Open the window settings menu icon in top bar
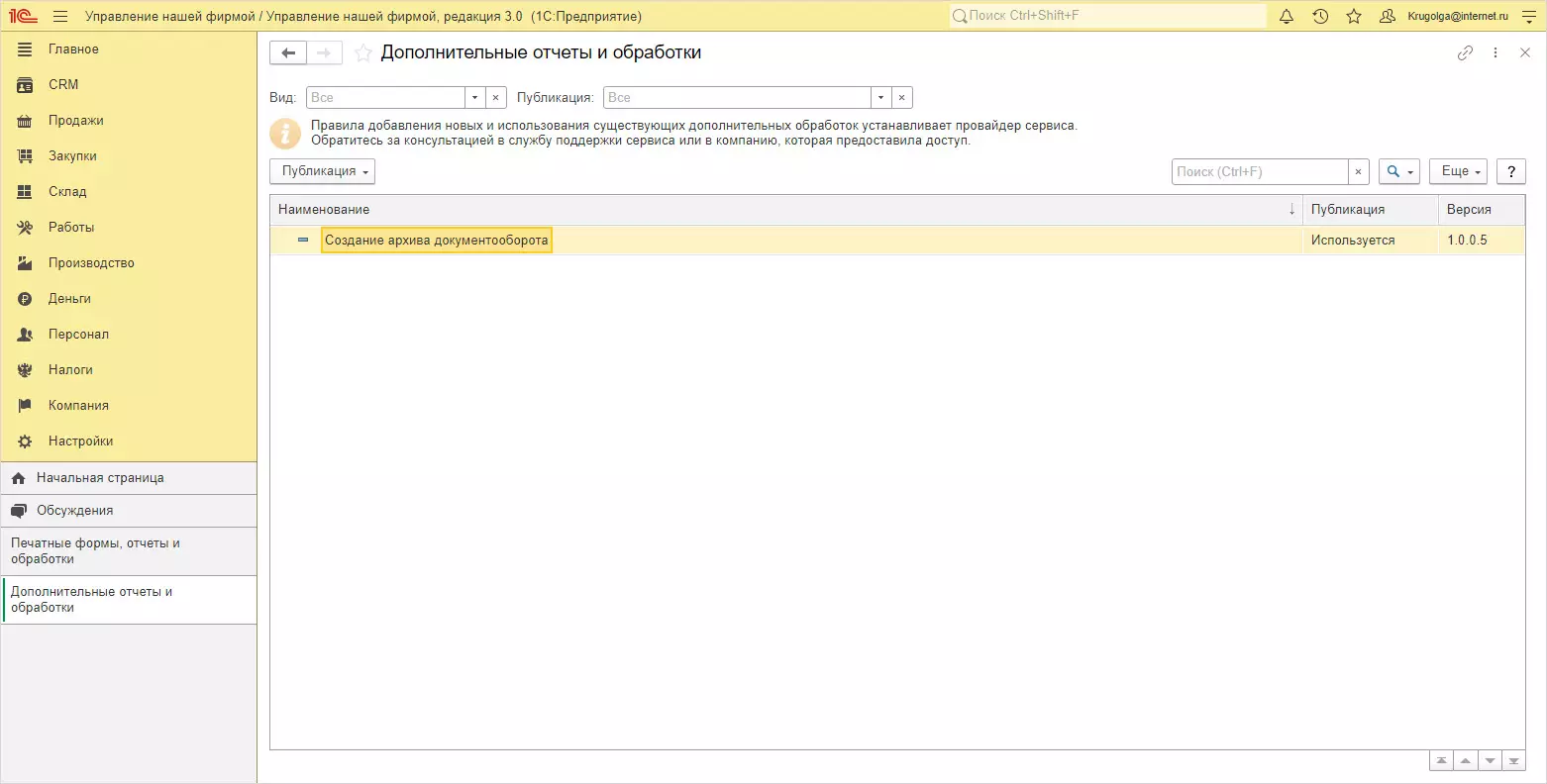 (x=1528, y=16)
